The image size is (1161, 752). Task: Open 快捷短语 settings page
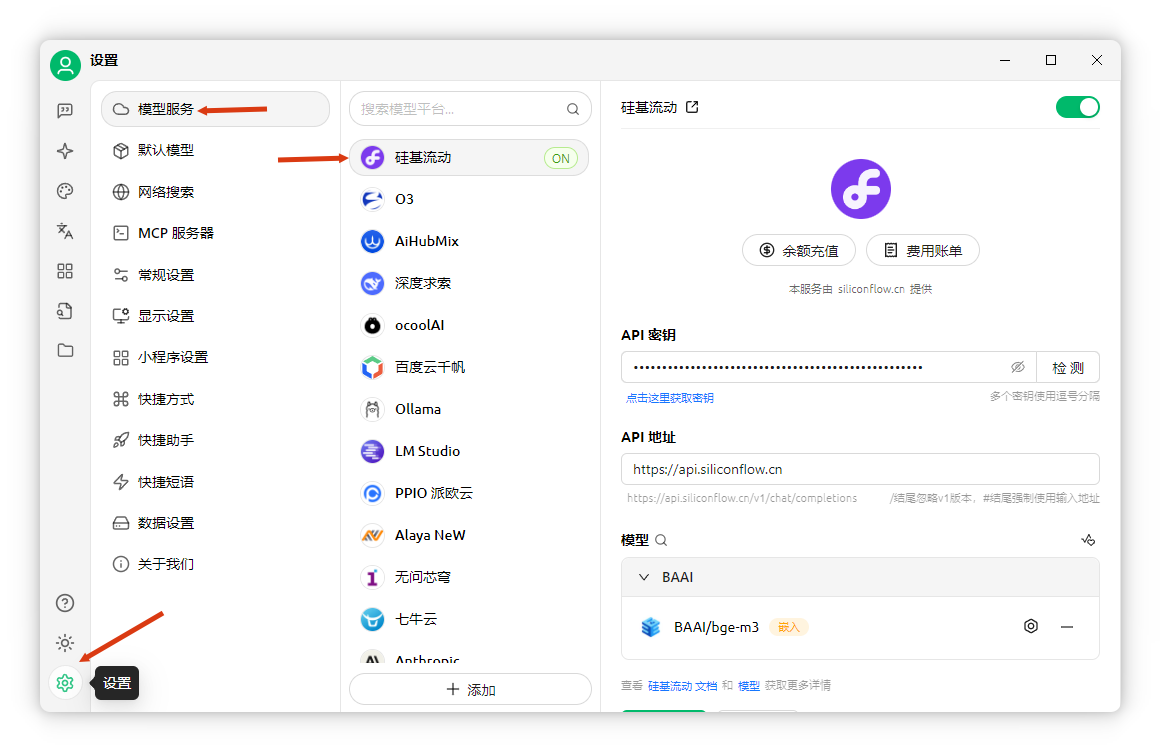215,482
